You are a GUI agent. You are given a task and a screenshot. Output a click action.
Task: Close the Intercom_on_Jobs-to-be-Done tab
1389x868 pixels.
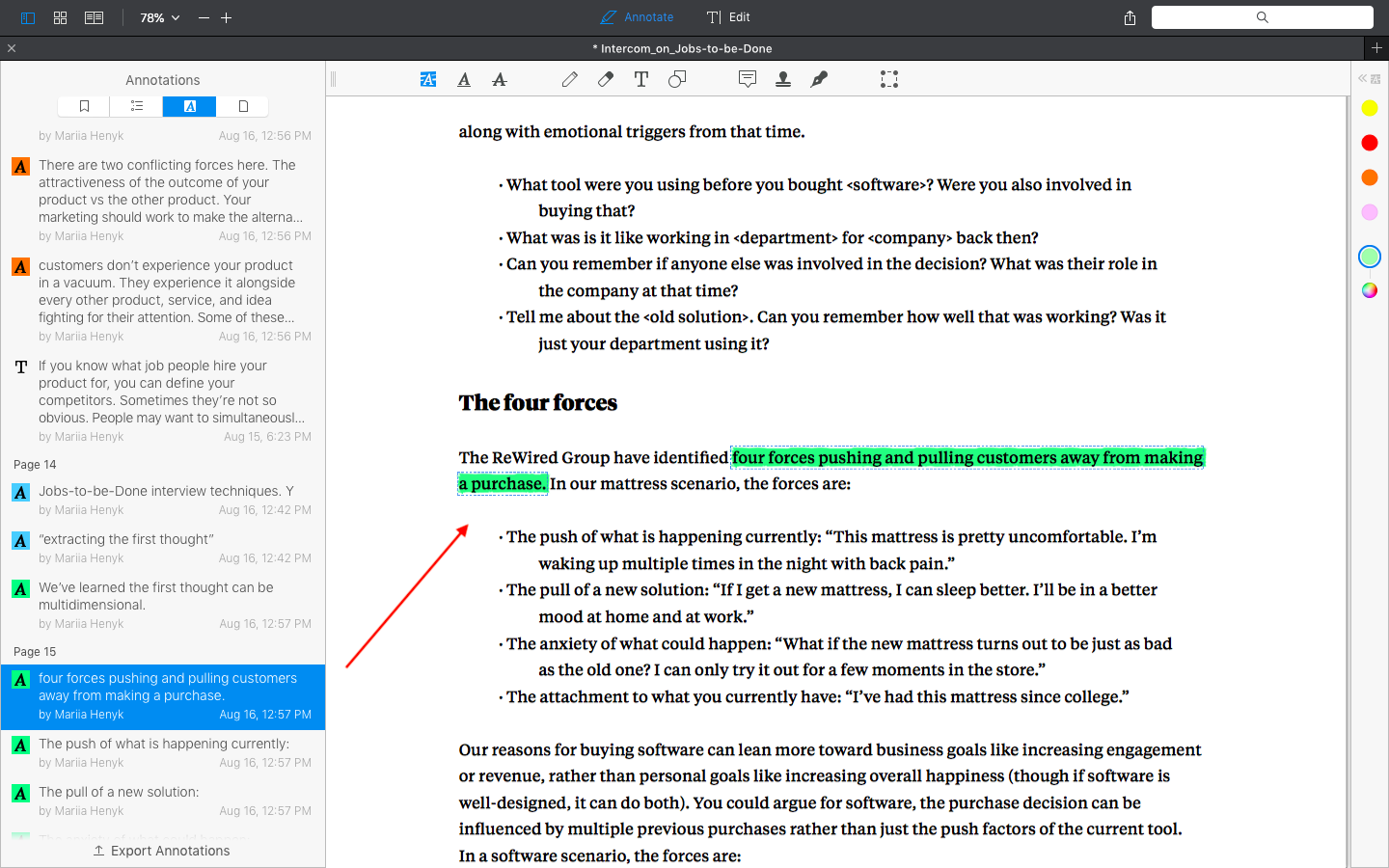point(12,48)
